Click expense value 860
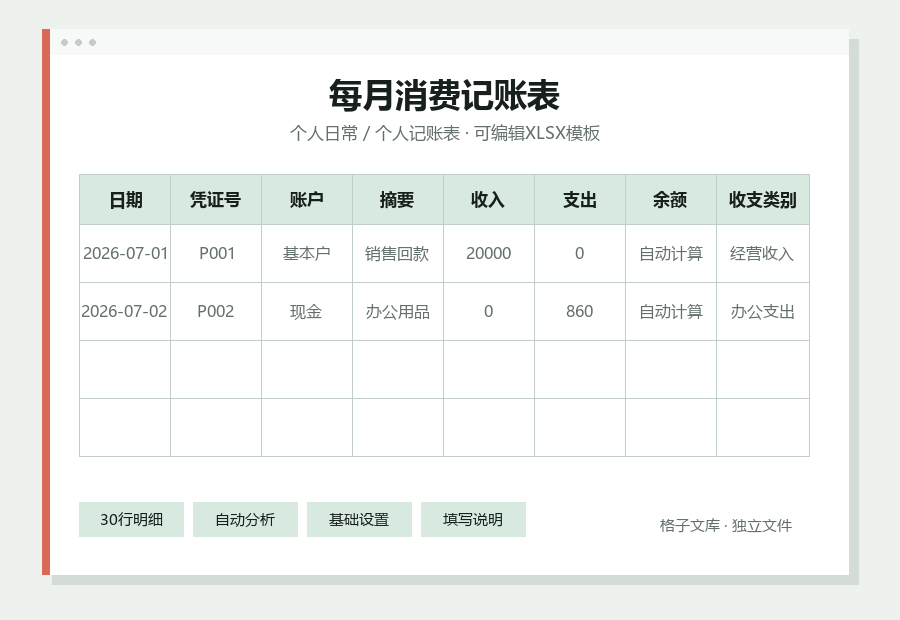This screenshot has height=620, width=900. click(580, 312)
